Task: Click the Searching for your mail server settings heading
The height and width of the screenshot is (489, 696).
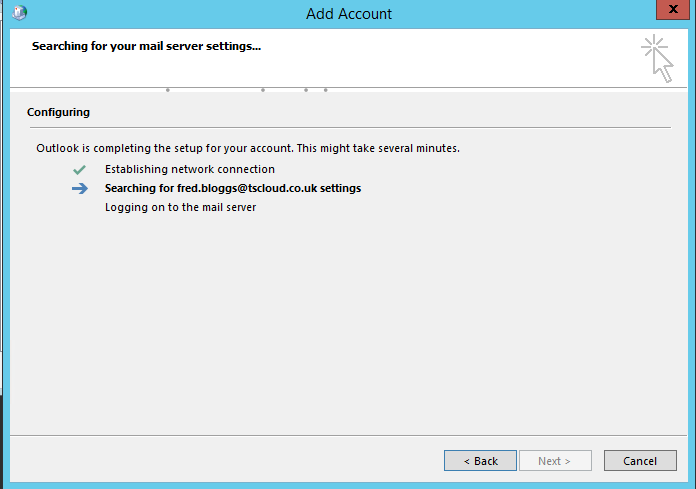Action: pos(146,46)
